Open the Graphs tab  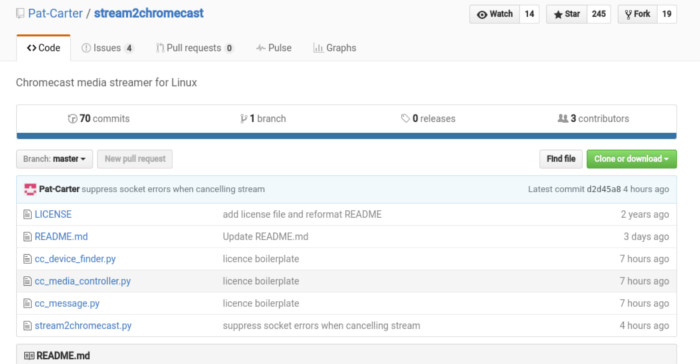334,48
